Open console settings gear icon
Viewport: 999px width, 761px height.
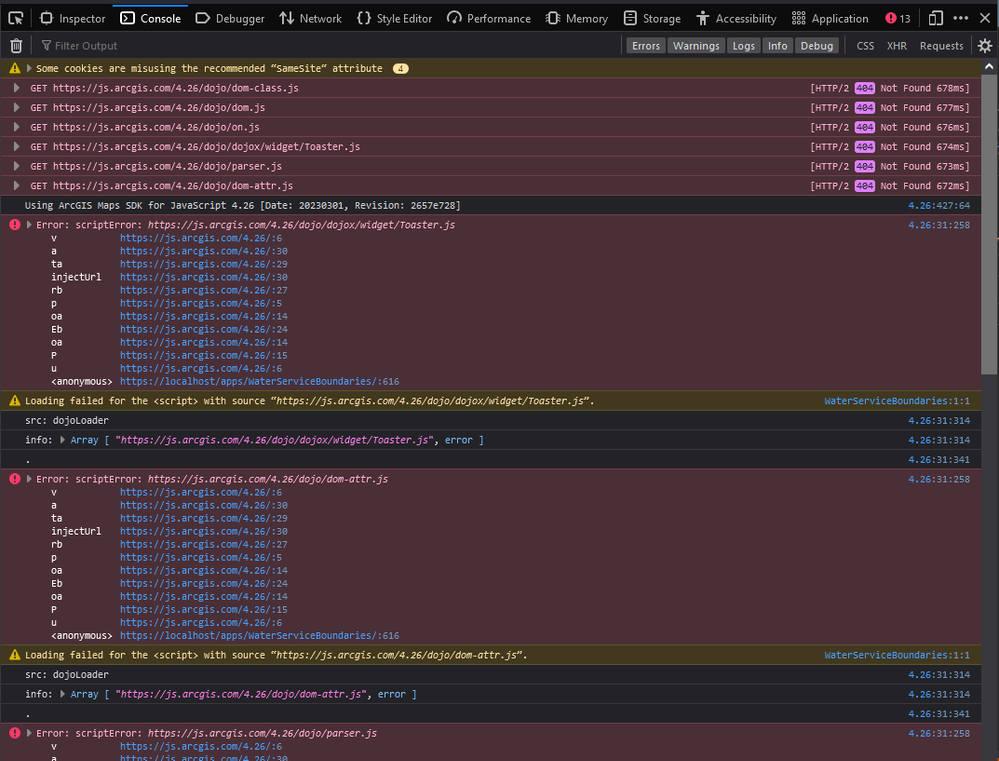click(984, 46)
